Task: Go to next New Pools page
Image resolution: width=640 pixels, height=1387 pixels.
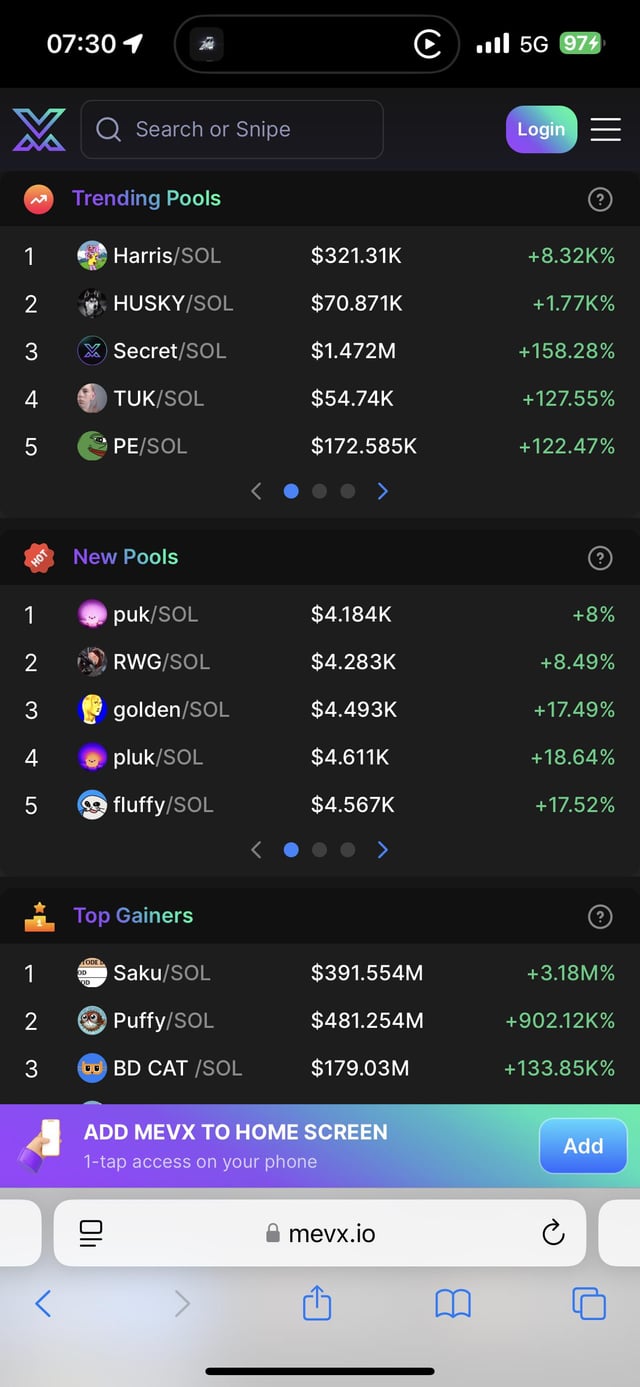Action: 382,850
